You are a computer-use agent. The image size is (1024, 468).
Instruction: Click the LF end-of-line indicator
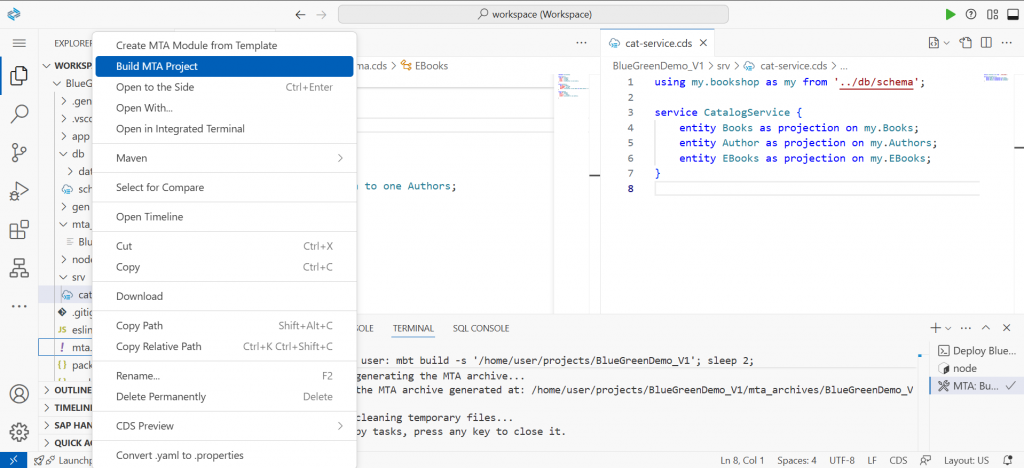click(x=872, y=460)
